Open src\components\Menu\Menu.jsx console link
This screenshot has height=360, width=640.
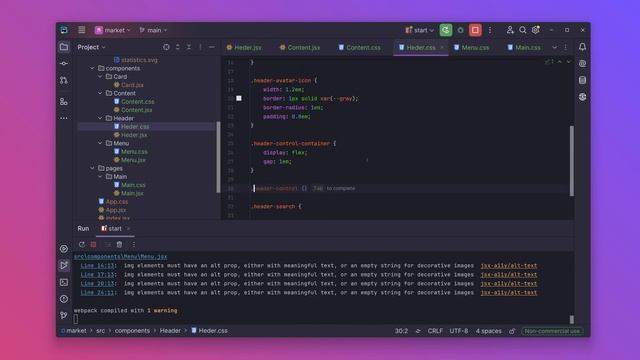tap(120, 257)
